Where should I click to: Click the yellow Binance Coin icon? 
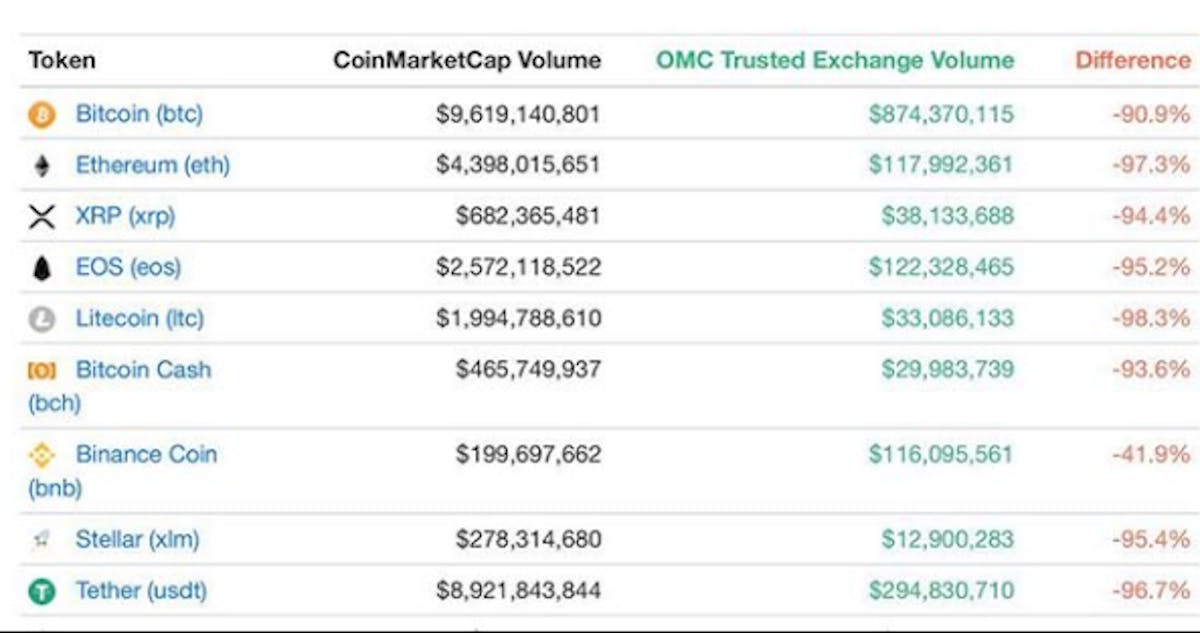(42, 455)
